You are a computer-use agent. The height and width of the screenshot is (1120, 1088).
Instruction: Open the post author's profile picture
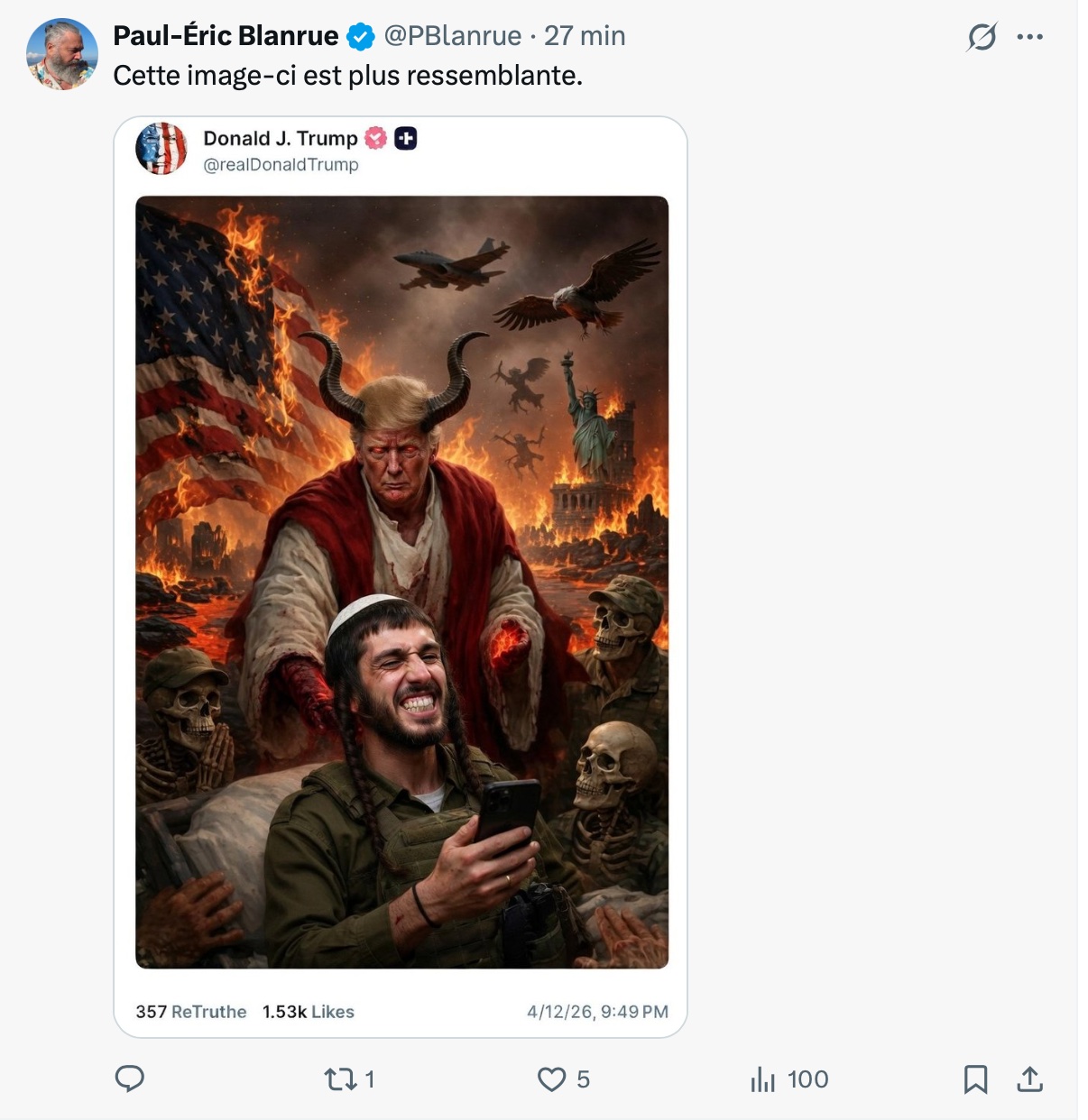[x=62, y=54]
